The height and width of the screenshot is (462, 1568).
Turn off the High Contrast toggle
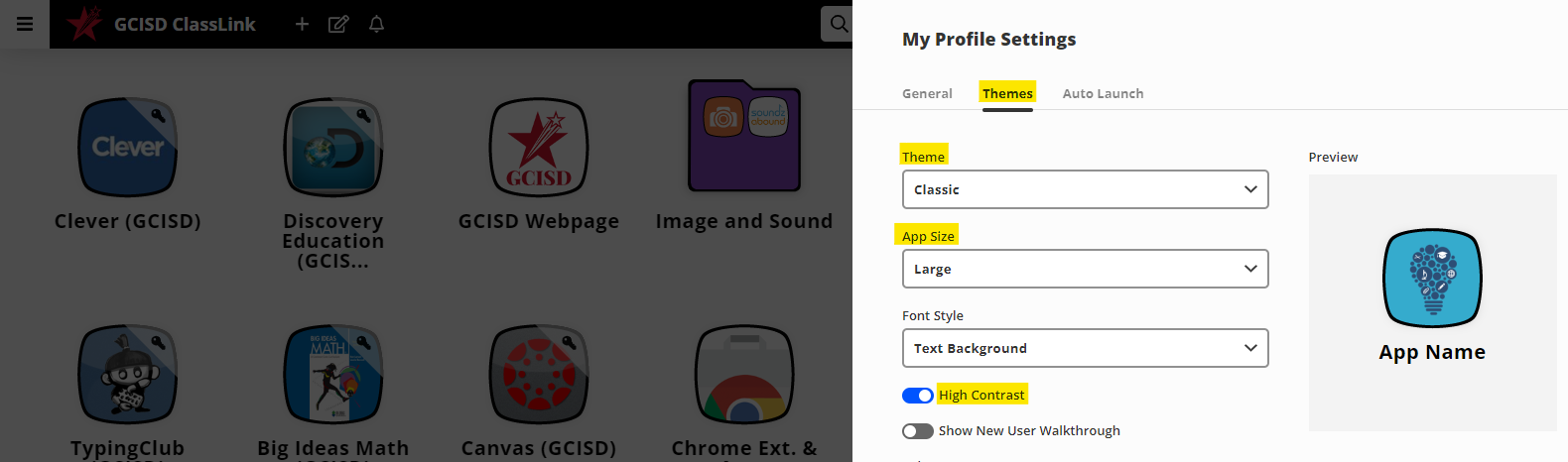click(x=917, y=396)
